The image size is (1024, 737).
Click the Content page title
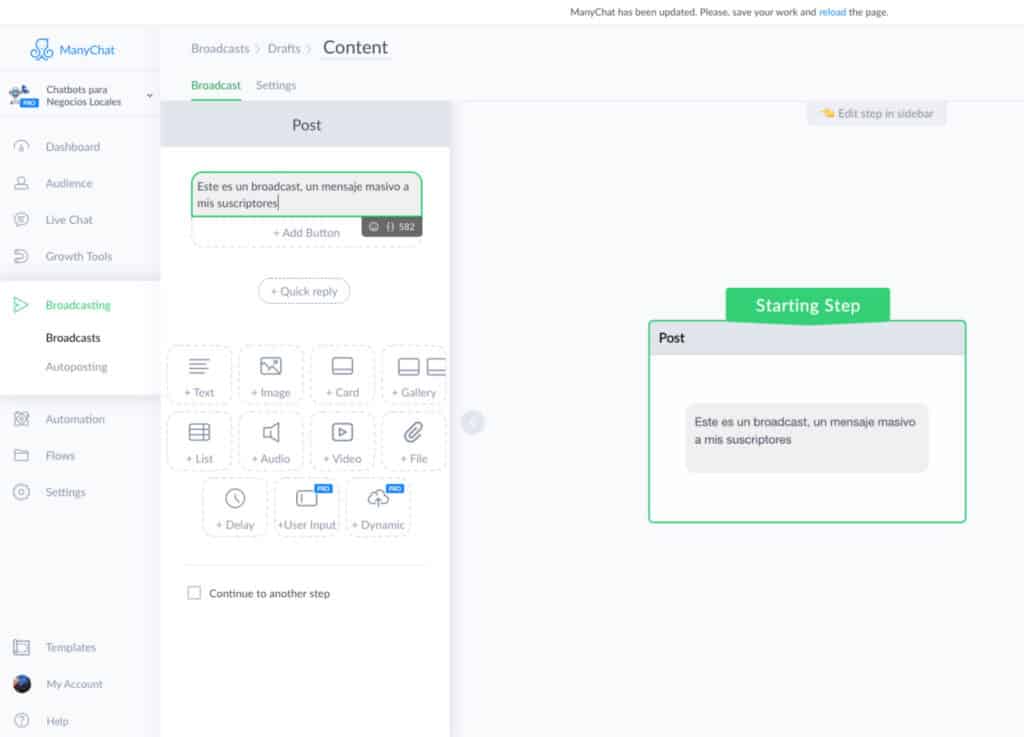(x=355, y=48)
